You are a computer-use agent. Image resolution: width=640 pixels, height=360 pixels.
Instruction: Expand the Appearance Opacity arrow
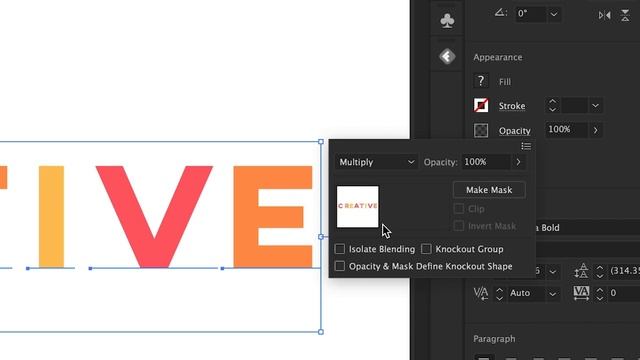point(596,130)
